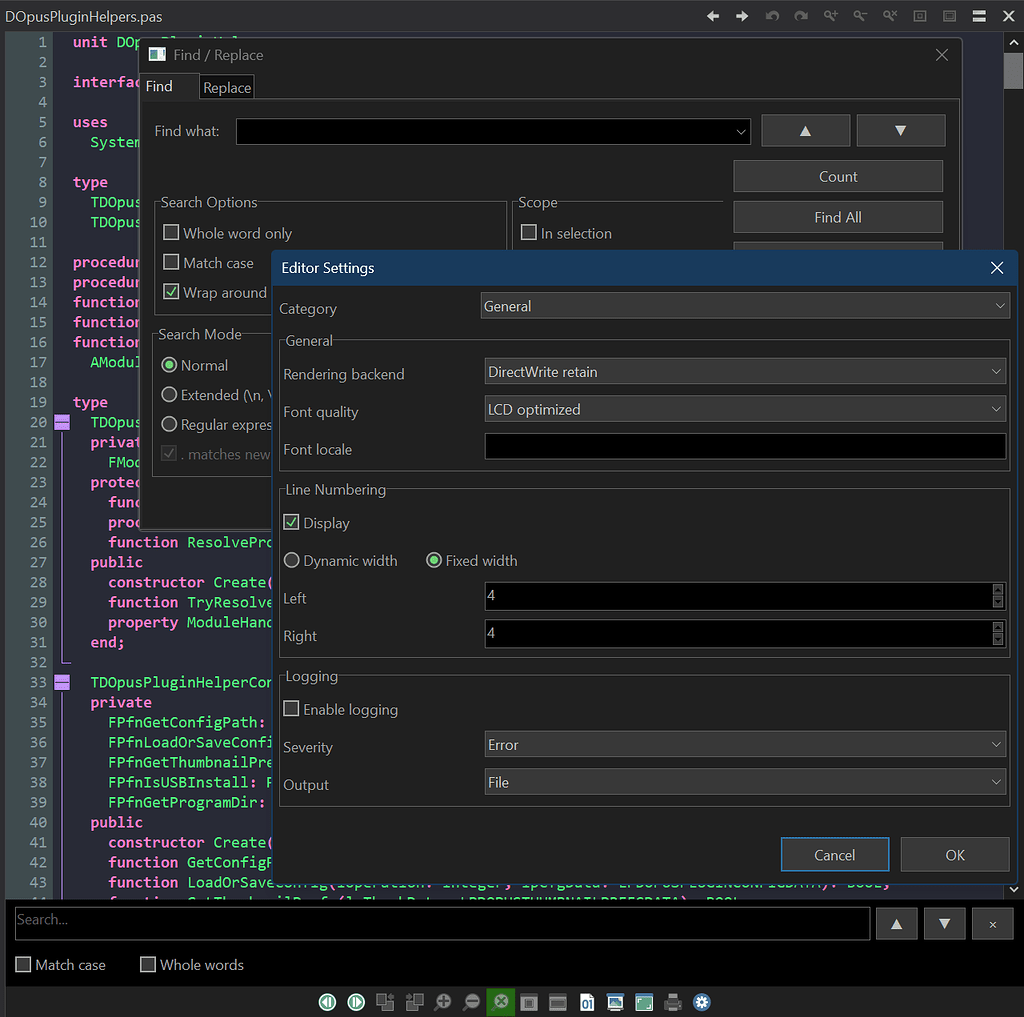Viewport: 1024px width, 1017px height.
Task: Click the highlighted green zoom reset icon
Action: point(500,1001)
